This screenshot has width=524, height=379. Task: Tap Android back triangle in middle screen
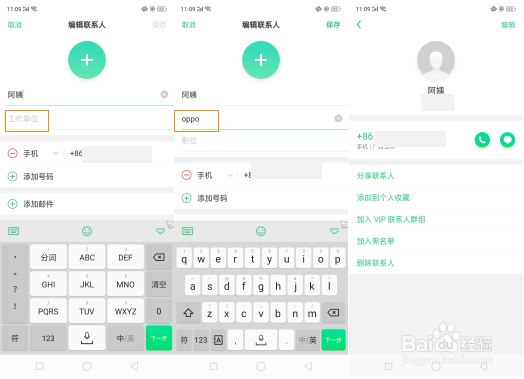tap(308, 366)
